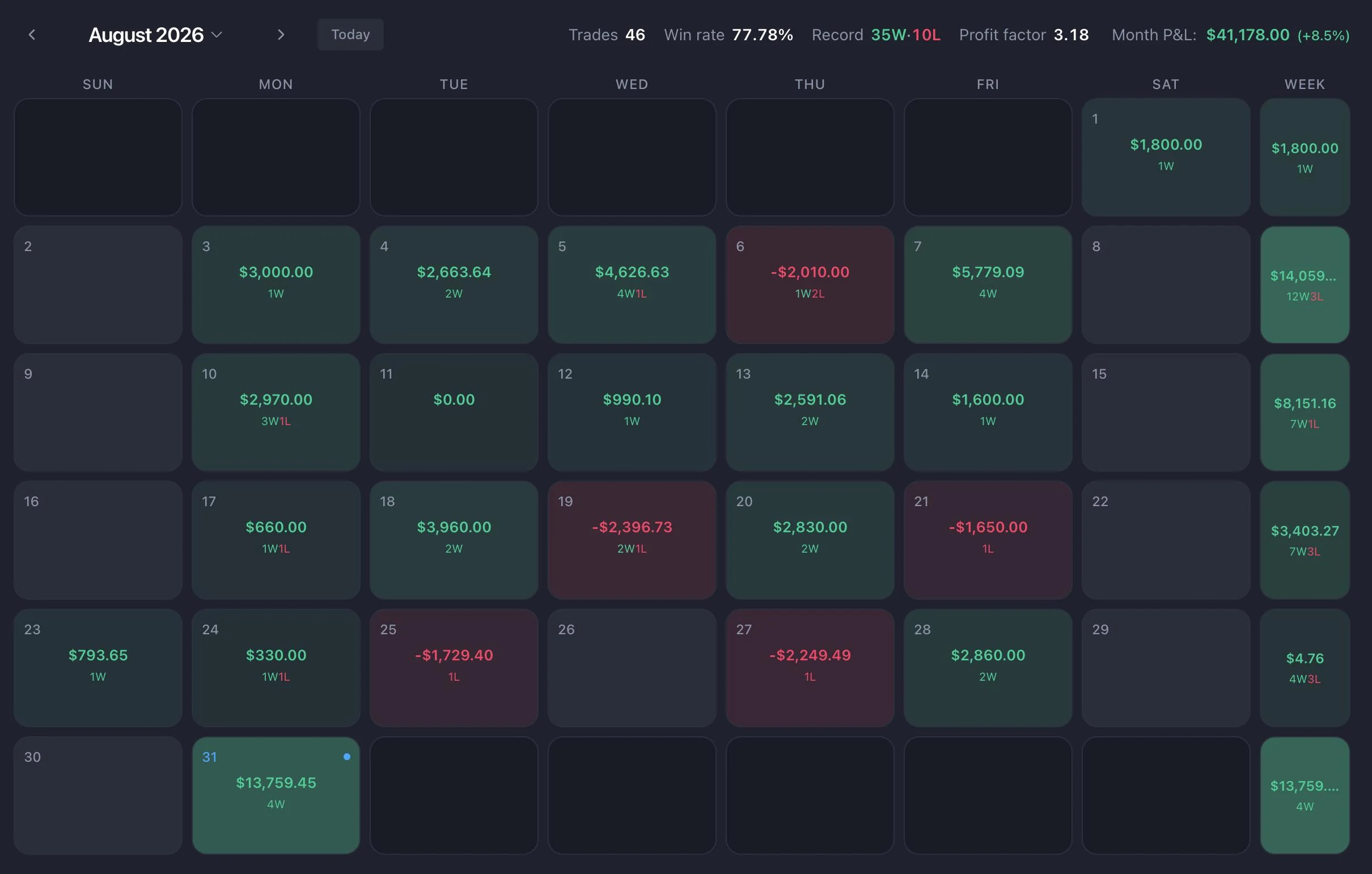Open losing day 25 showing -$1,729.40
Screen dimensions: 1372x874
click(454, 668)
